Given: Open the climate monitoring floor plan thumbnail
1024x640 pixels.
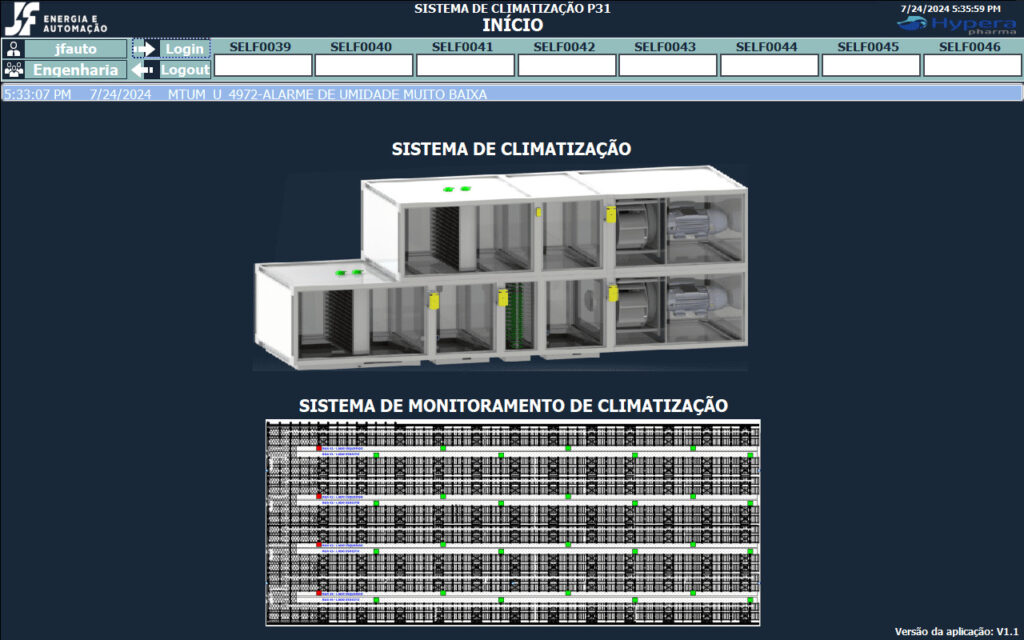Looking at the screenshot, I should (513, 522).
